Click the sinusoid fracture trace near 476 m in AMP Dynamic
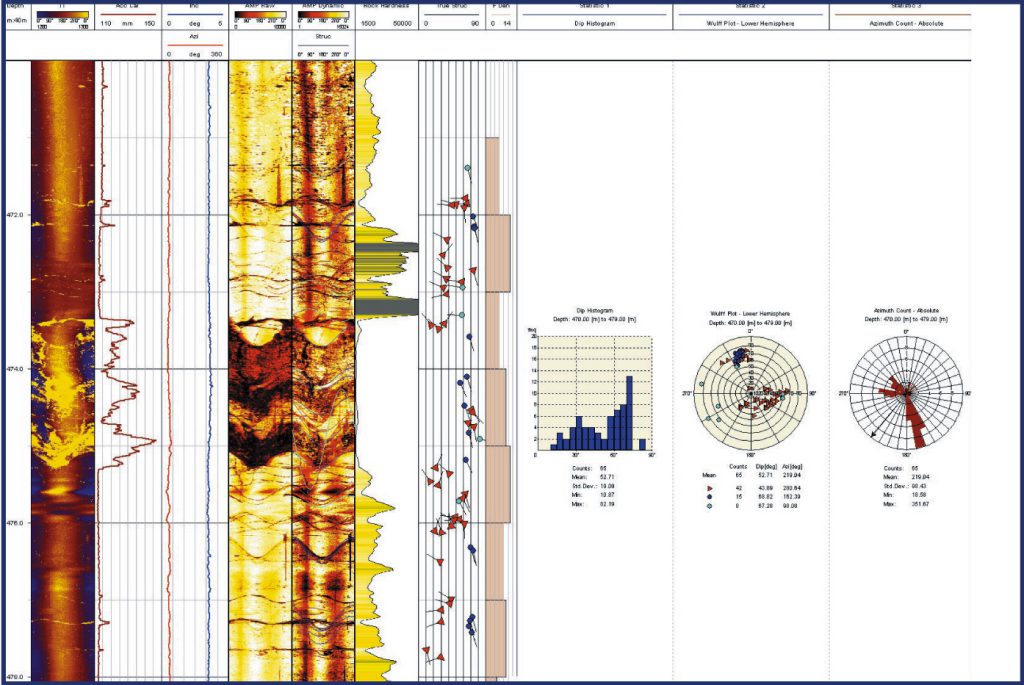This screenshot has height=685, width=1024. click(x=323, y=547)
